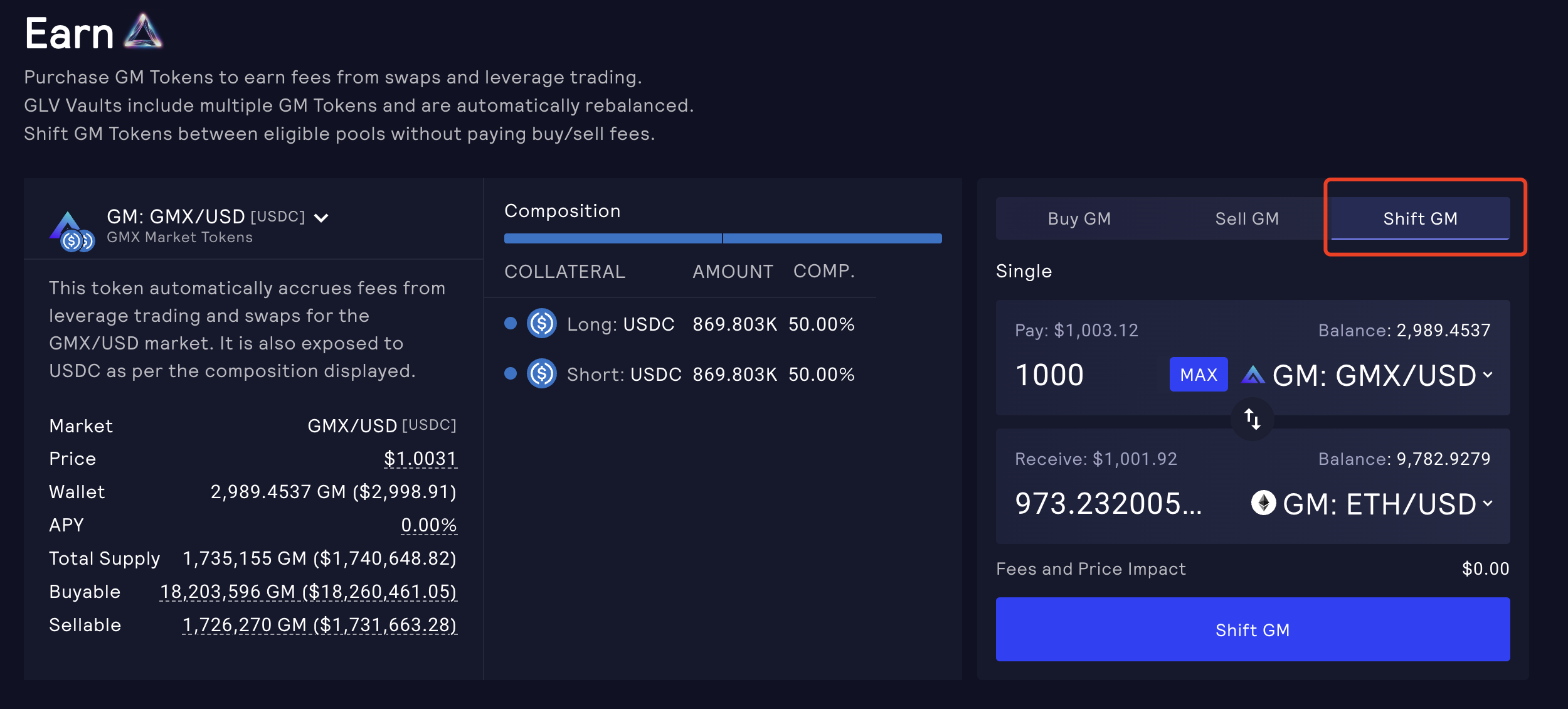Switch to the Buy GM tab

click(1079, 218)
